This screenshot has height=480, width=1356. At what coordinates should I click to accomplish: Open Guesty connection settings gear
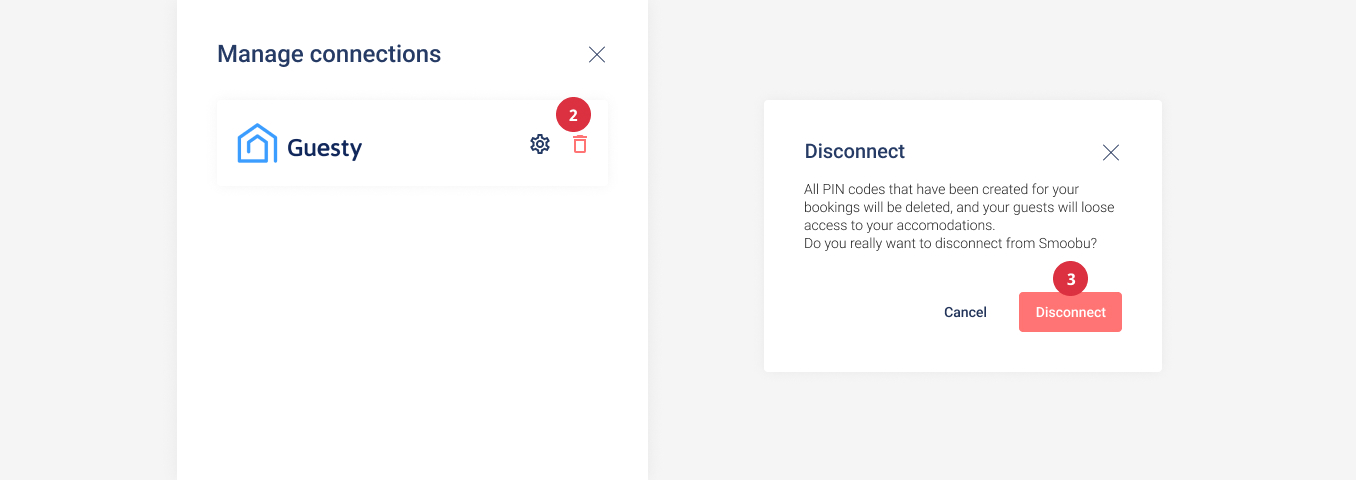point(540,144)
